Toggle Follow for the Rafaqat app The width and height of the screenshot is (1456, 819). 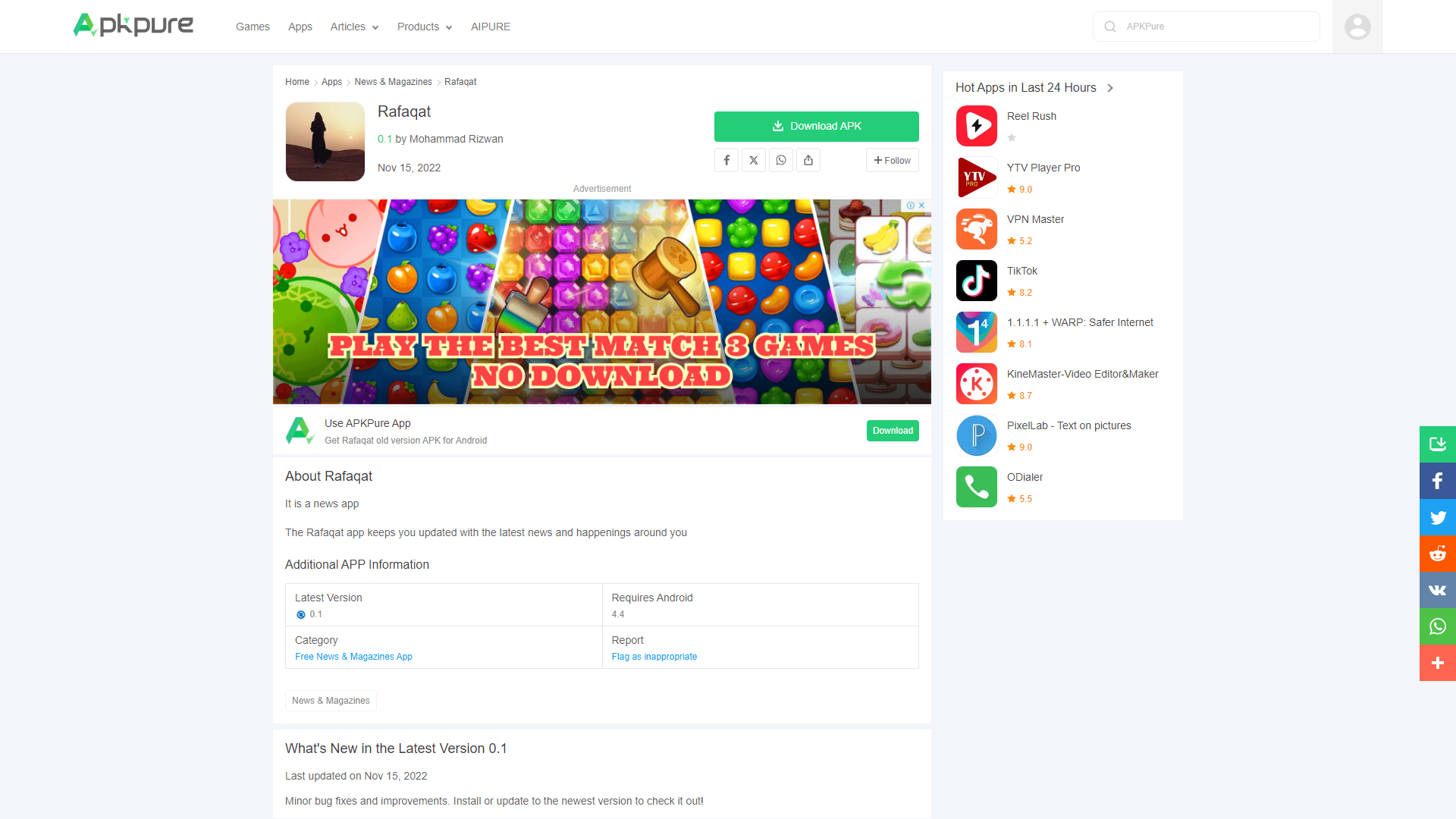click(x=892, y=160)
